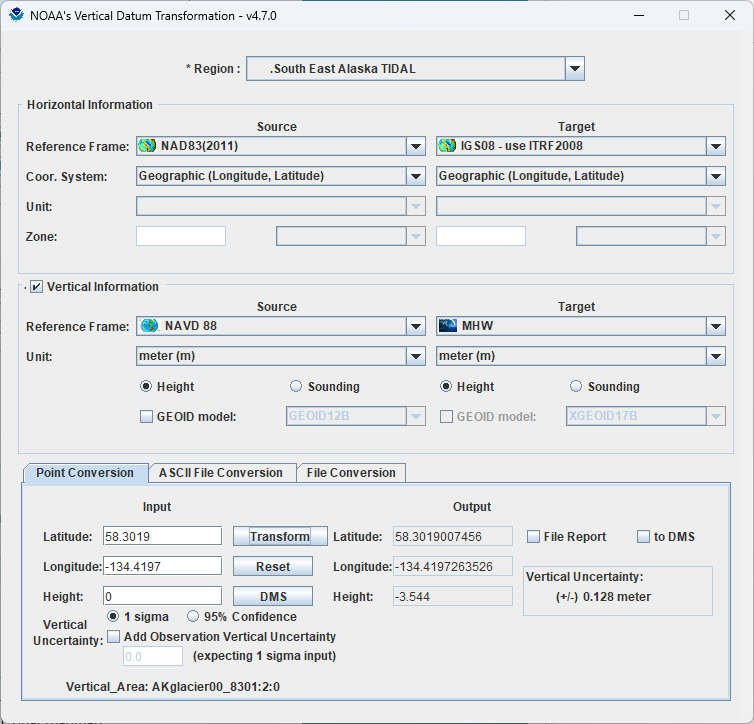Click the Vertical_Area AKglacier00_8301 text
Screen dimensions: 754x724
pyautogui.click(x=173, y=687)
